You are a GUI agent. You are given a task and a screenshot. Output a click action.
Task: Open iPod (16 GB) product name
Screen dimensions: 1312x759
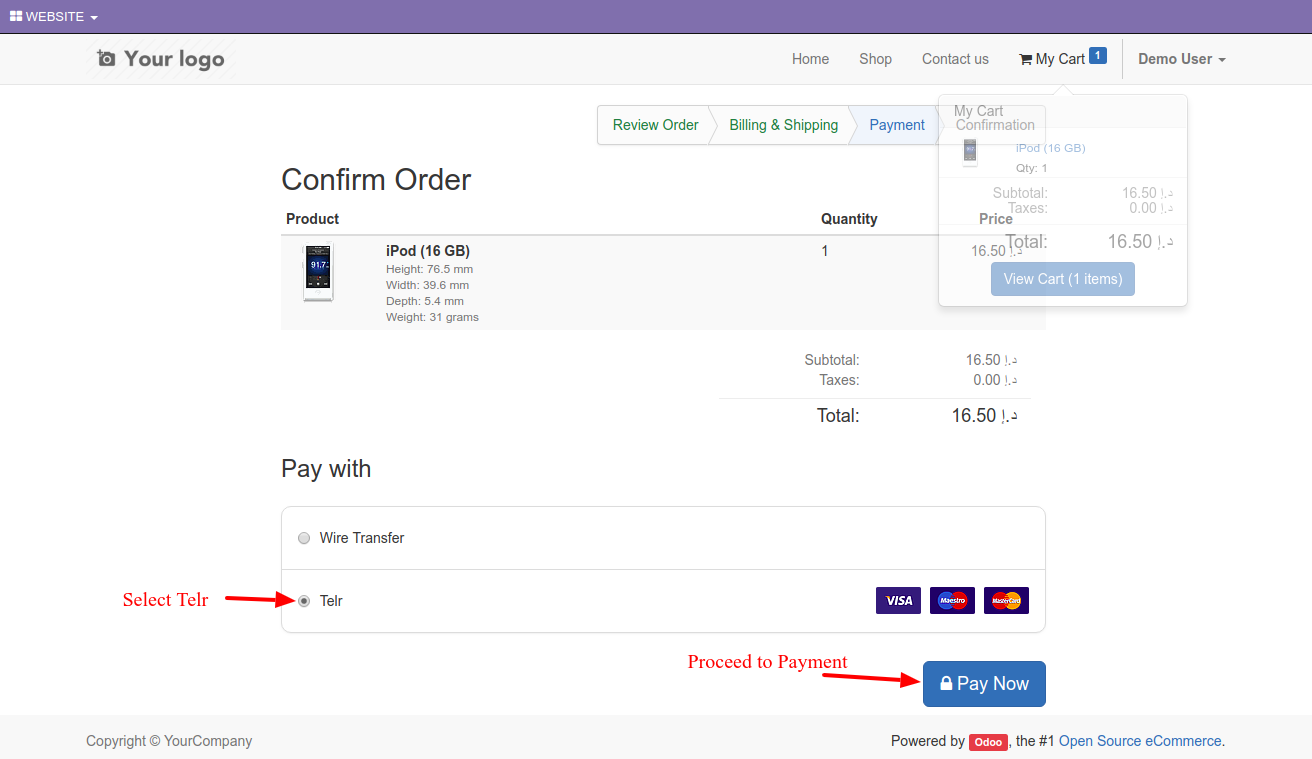tap(428, 251)
